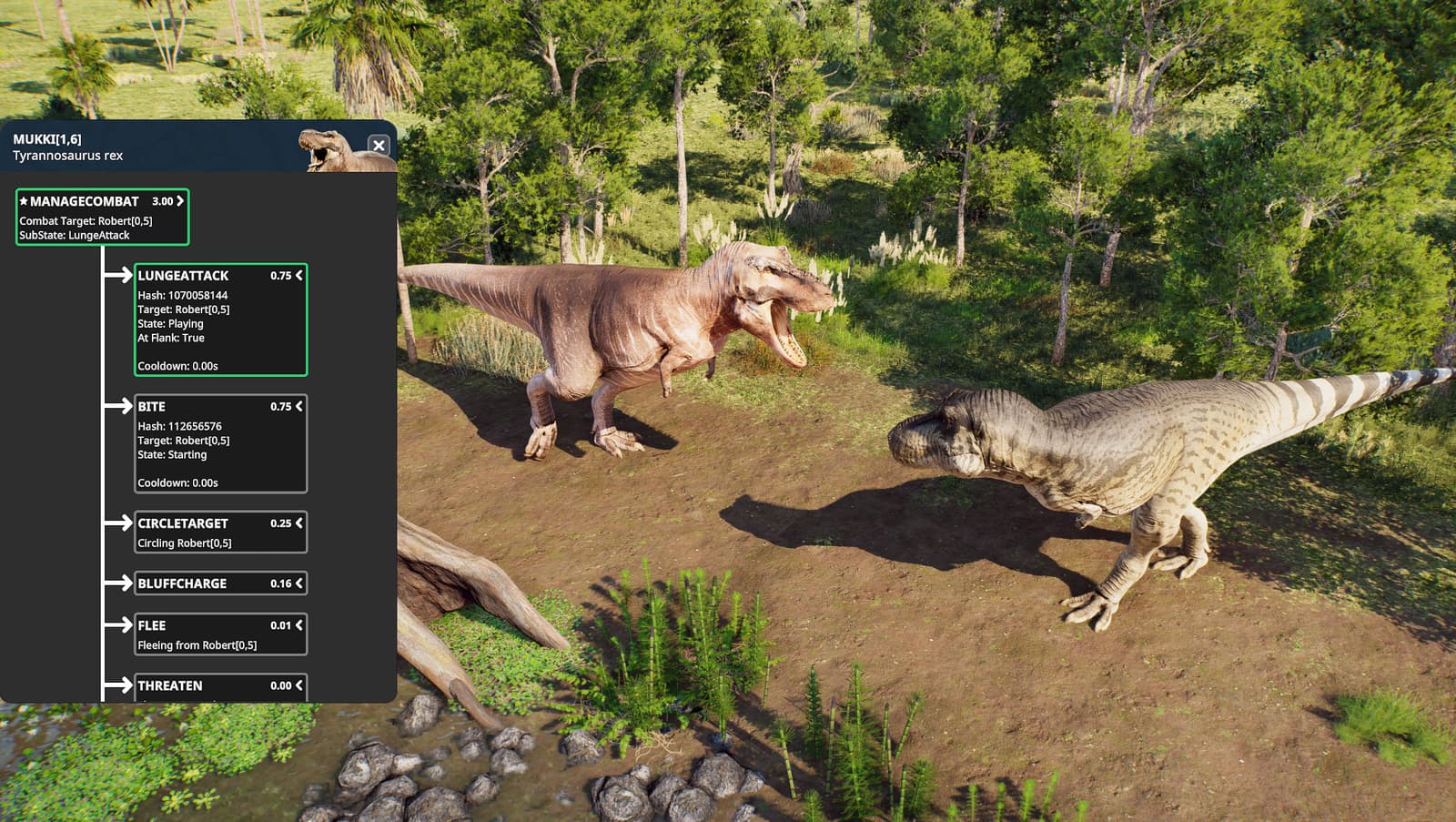Click the BITE 'Cooldown: 0.00s' value
The width and height of the screenshot is (1456, 822).
click(x=177, y=482)
